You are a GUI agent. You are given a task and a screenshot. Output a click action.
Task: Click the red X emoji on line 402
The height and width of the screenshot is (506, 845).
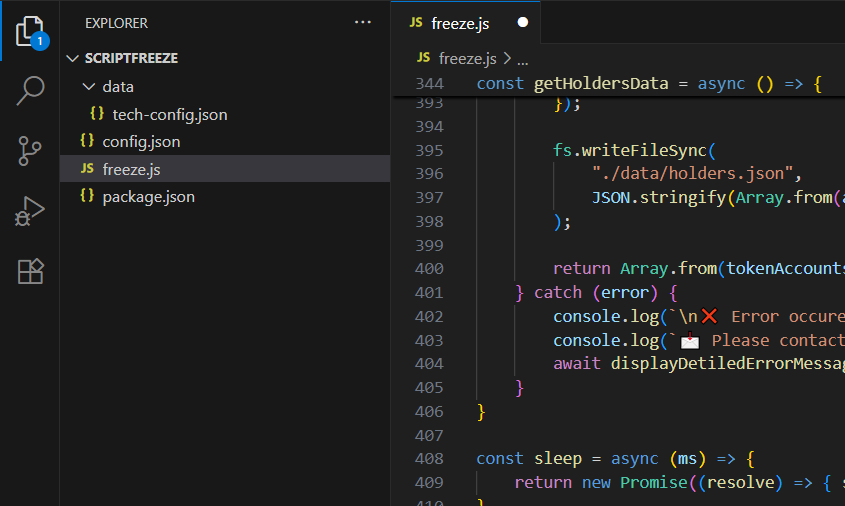click(x=709, y=316)
